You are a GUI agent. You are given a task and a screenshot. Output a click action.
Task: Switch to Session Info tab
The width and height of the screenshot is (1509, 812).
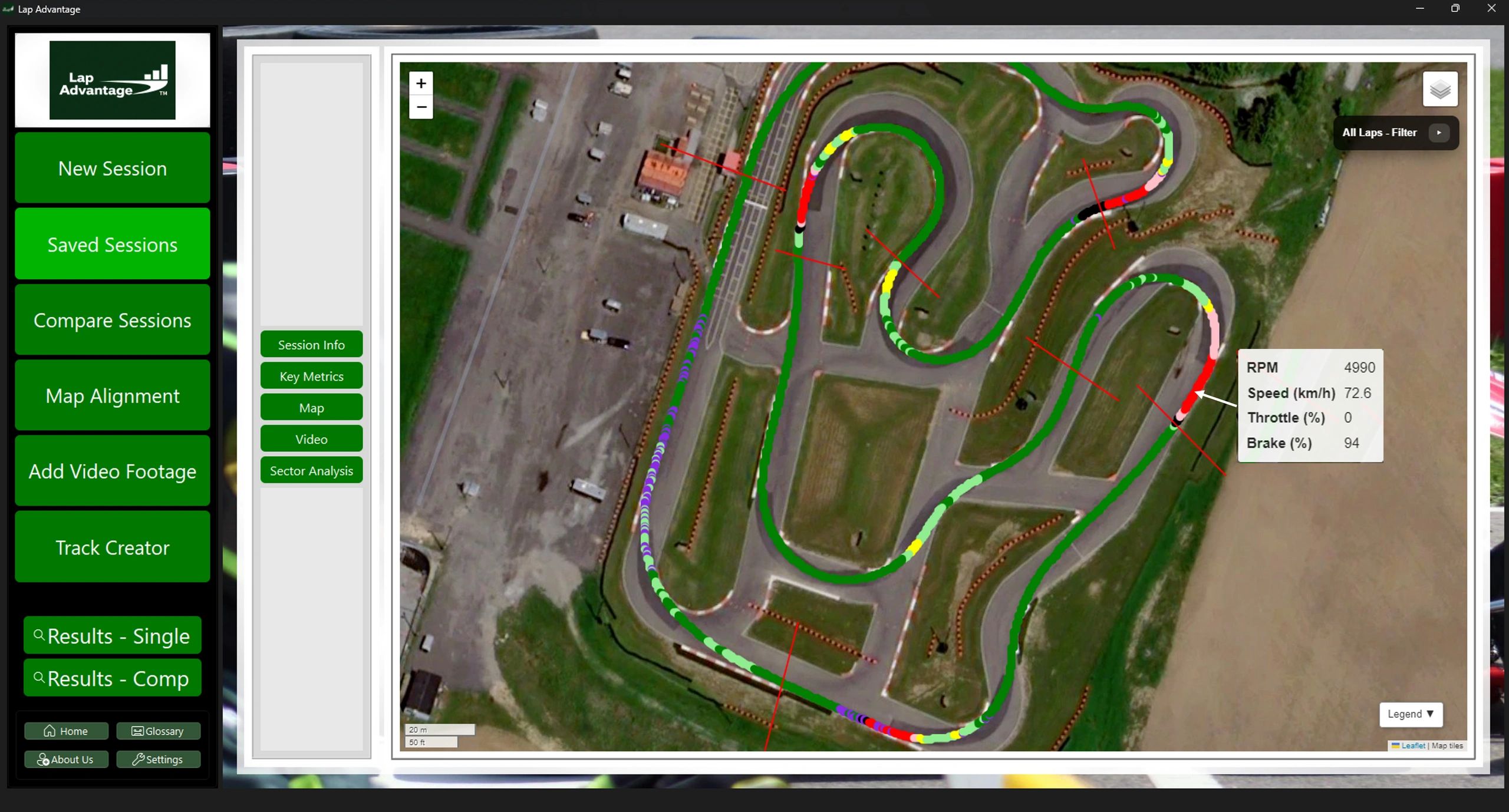pyautogui.click(x=311, y=345)
